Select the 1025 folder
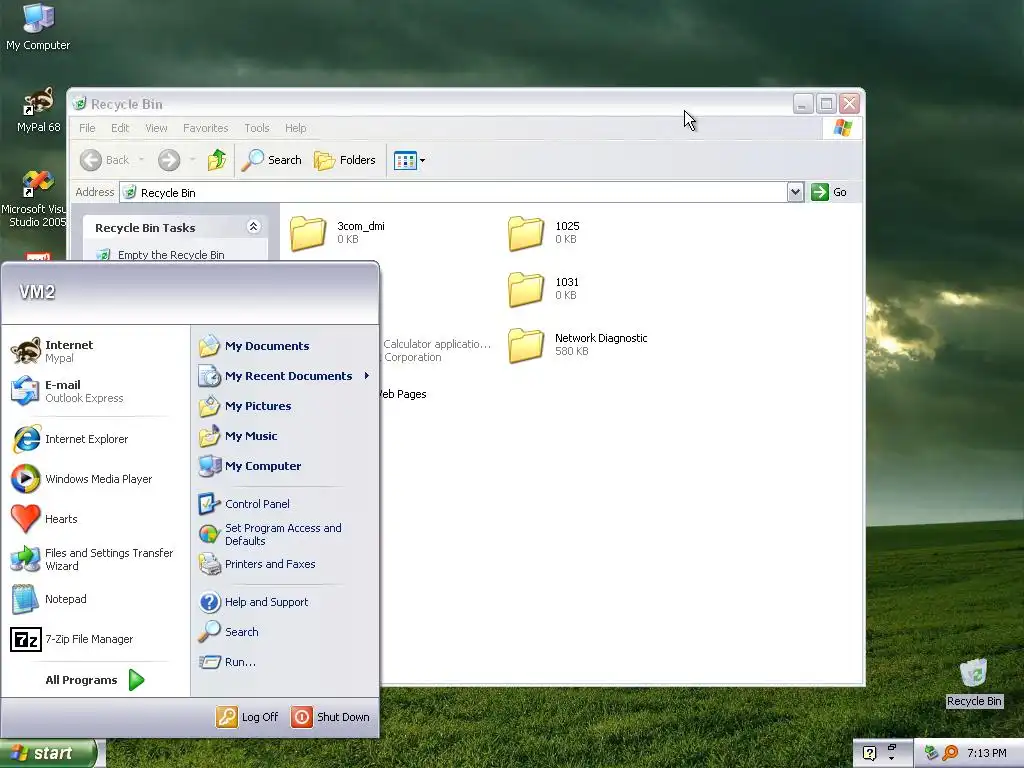 tap(544, 232)
